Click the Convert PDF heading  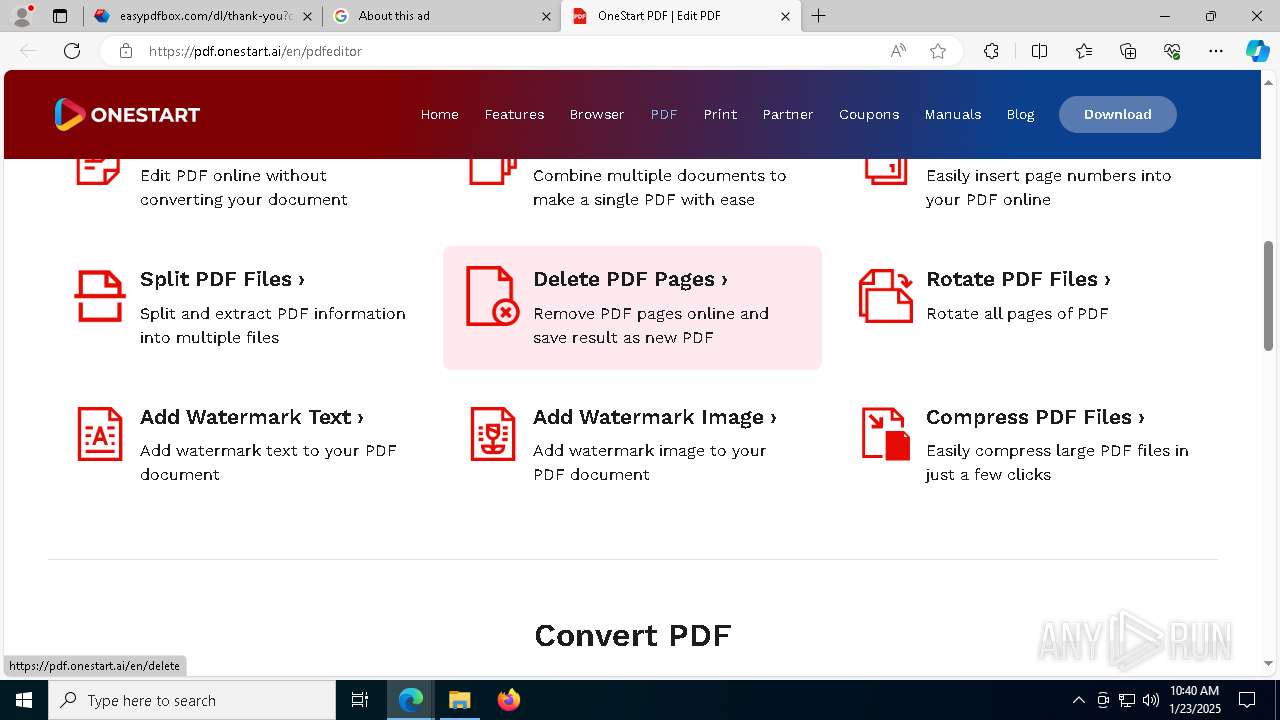[x=633, y=635]
